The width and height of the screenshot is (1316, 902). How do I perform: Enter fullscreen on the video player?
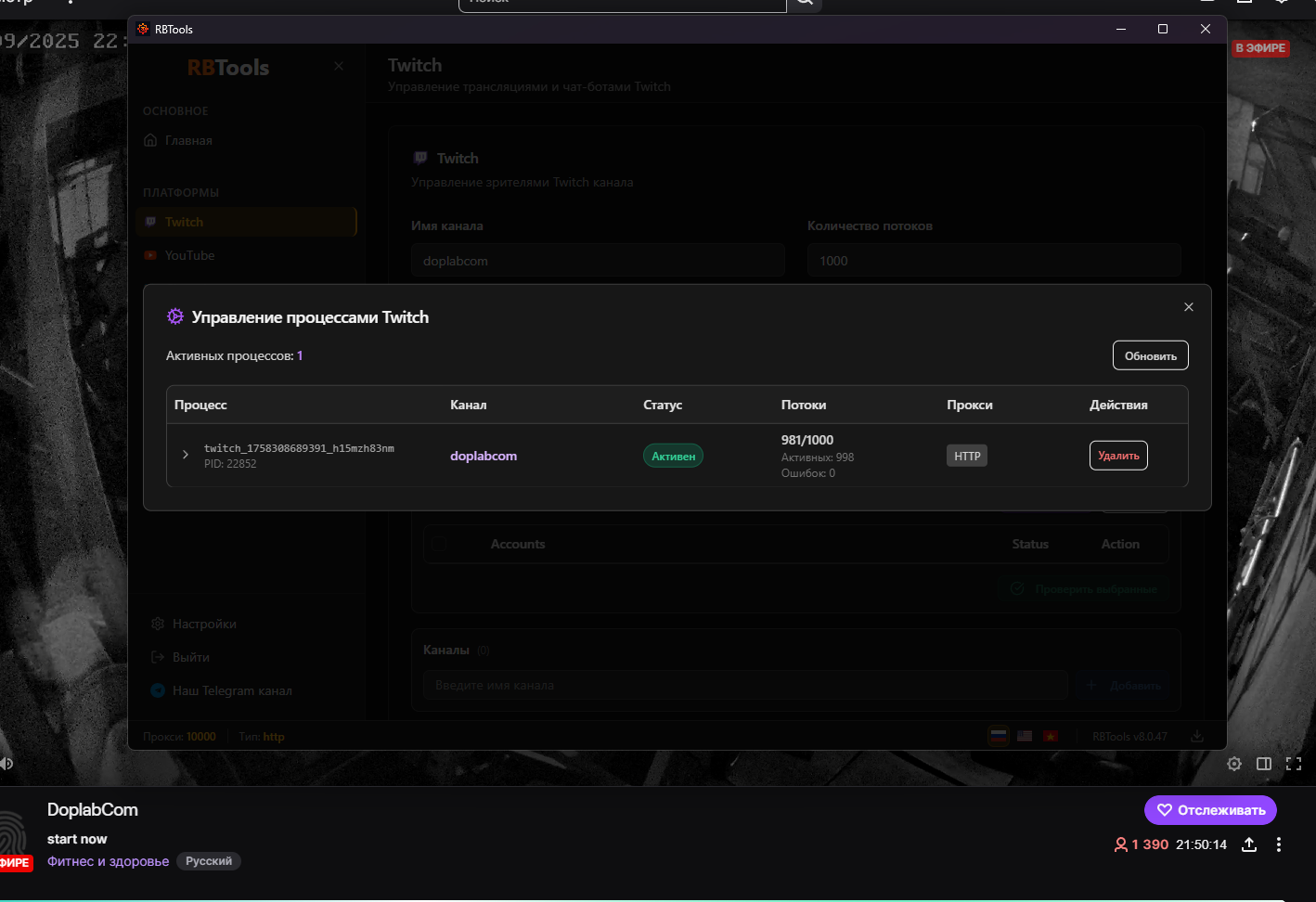[1293, 764]
